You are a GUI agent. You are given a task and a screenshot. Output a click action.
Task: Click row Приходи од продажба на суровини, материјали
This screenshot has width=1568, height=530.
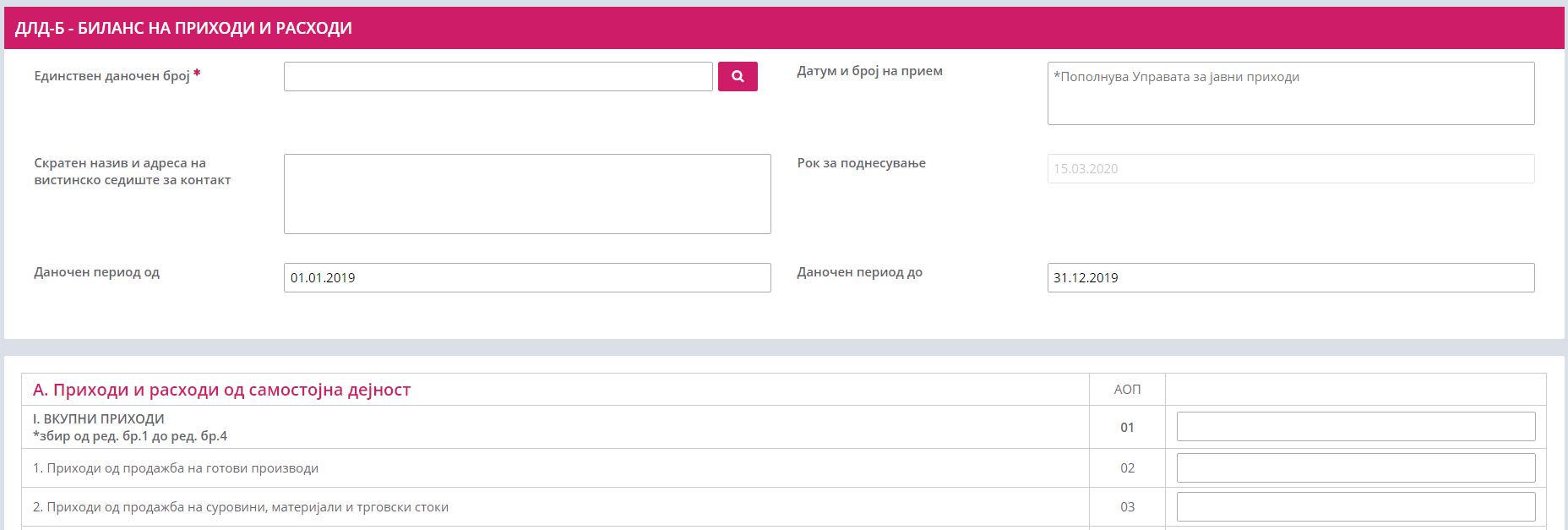pos(241,507)
